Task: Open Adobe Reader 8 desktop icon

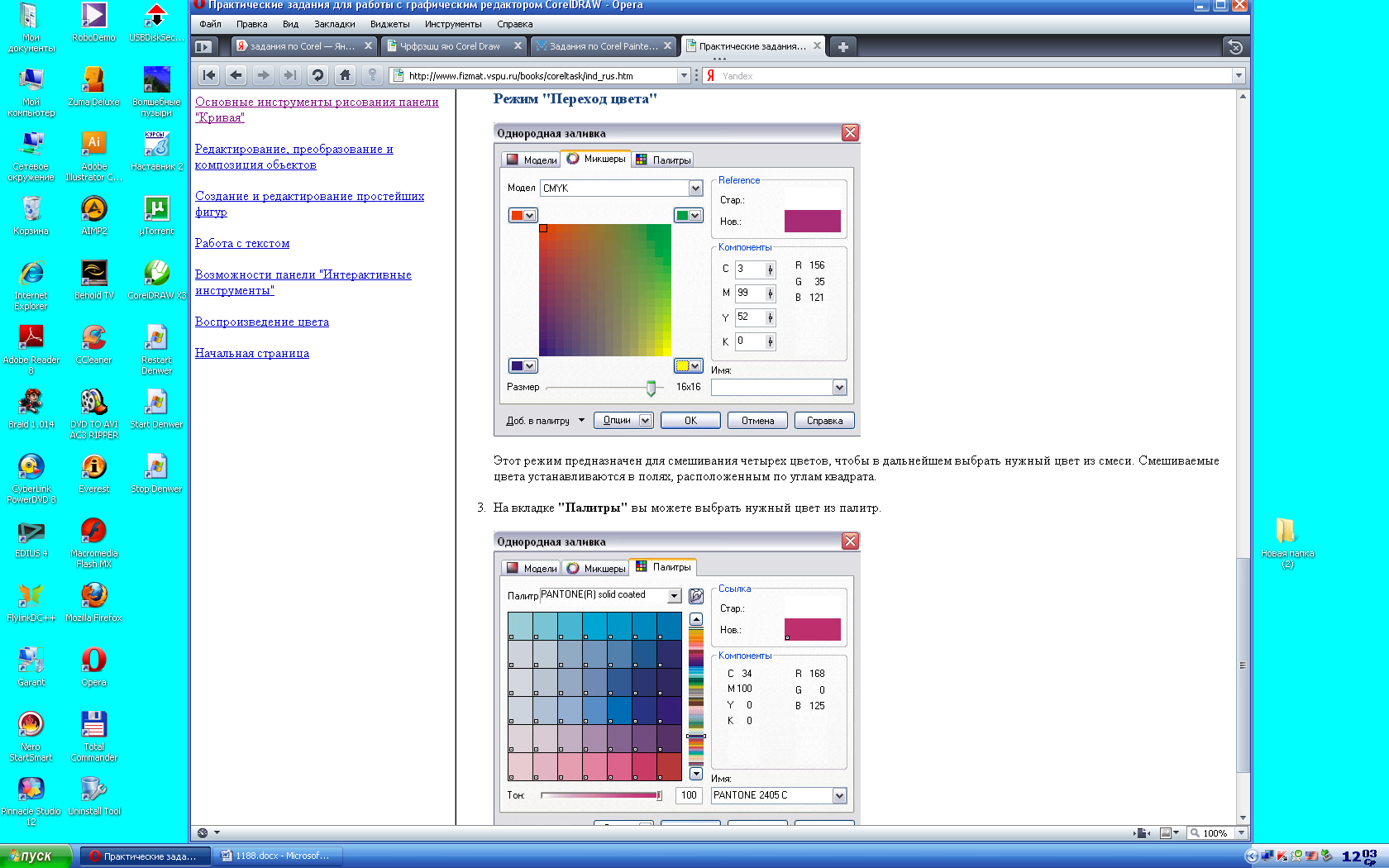Action: pos(31,349)
